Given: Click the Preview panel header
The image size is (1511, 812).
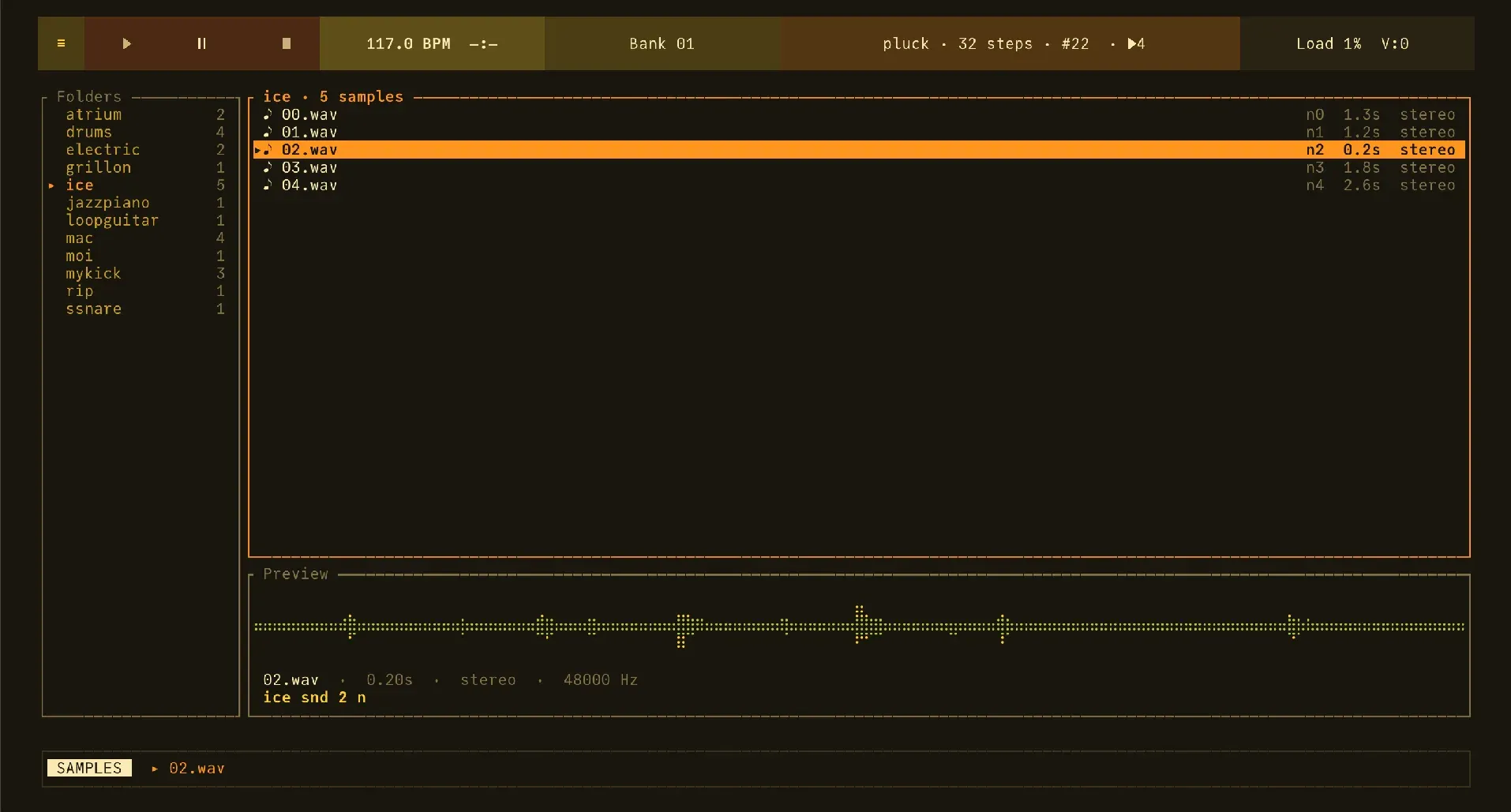Looking at the screenshot, I should (295, 574).
